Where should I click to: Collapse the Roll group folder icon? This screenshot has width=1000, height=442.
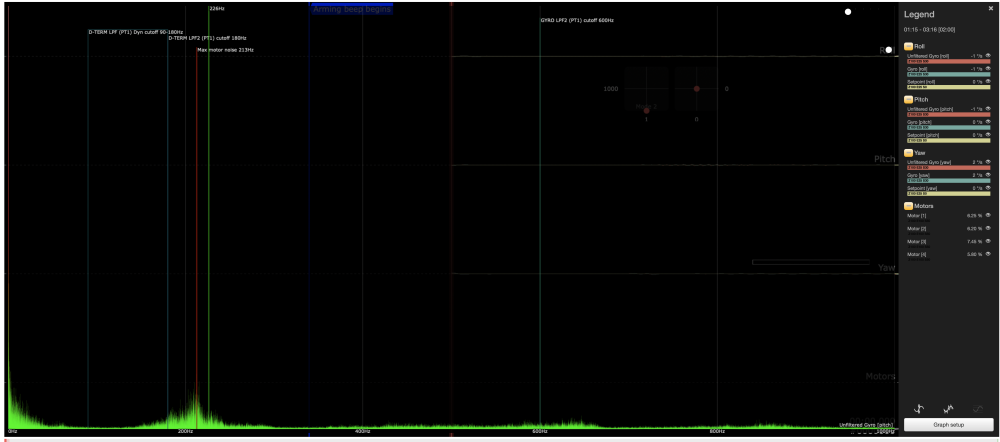909,46
